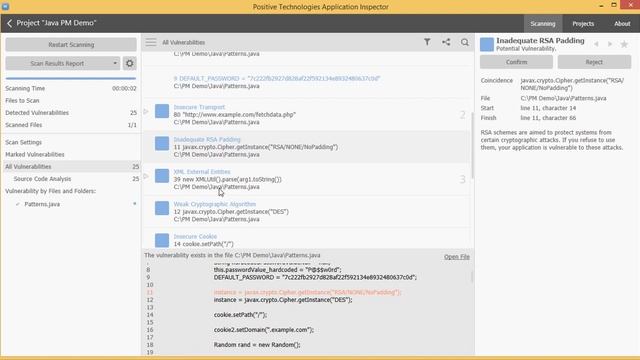Screen dimensions: 640x360
Task: Select All Vulnerabilities in the sidebar
Action: (x=72, y=167)
